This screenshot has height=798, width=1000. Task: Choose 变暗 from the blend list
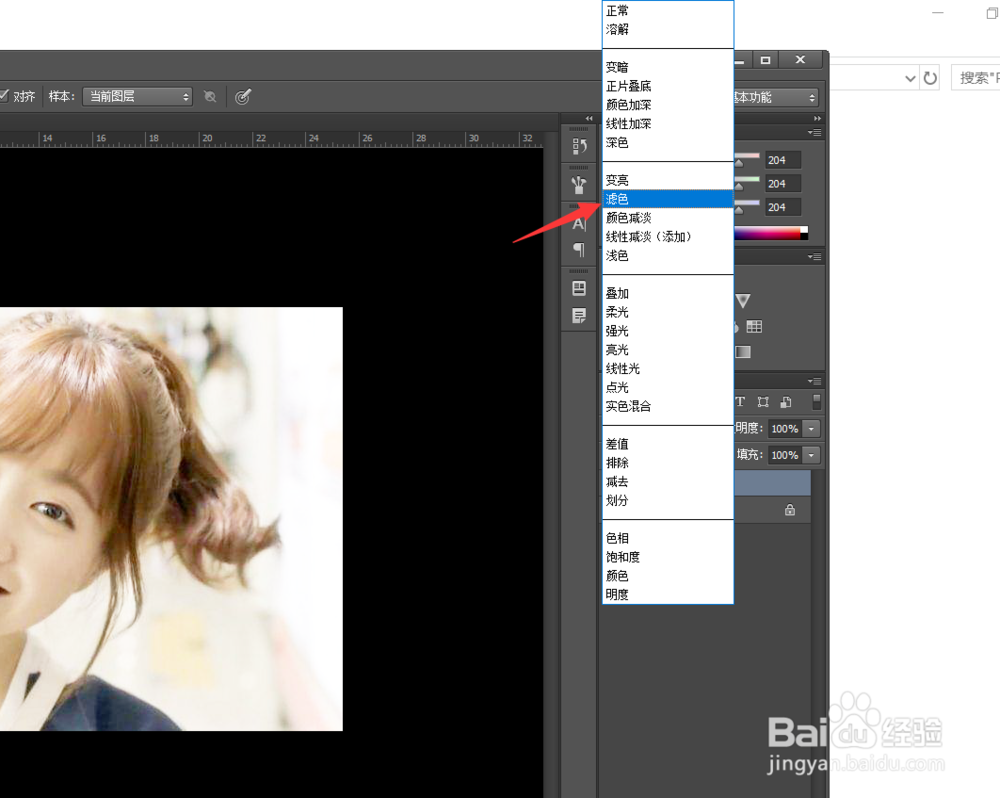668,67
